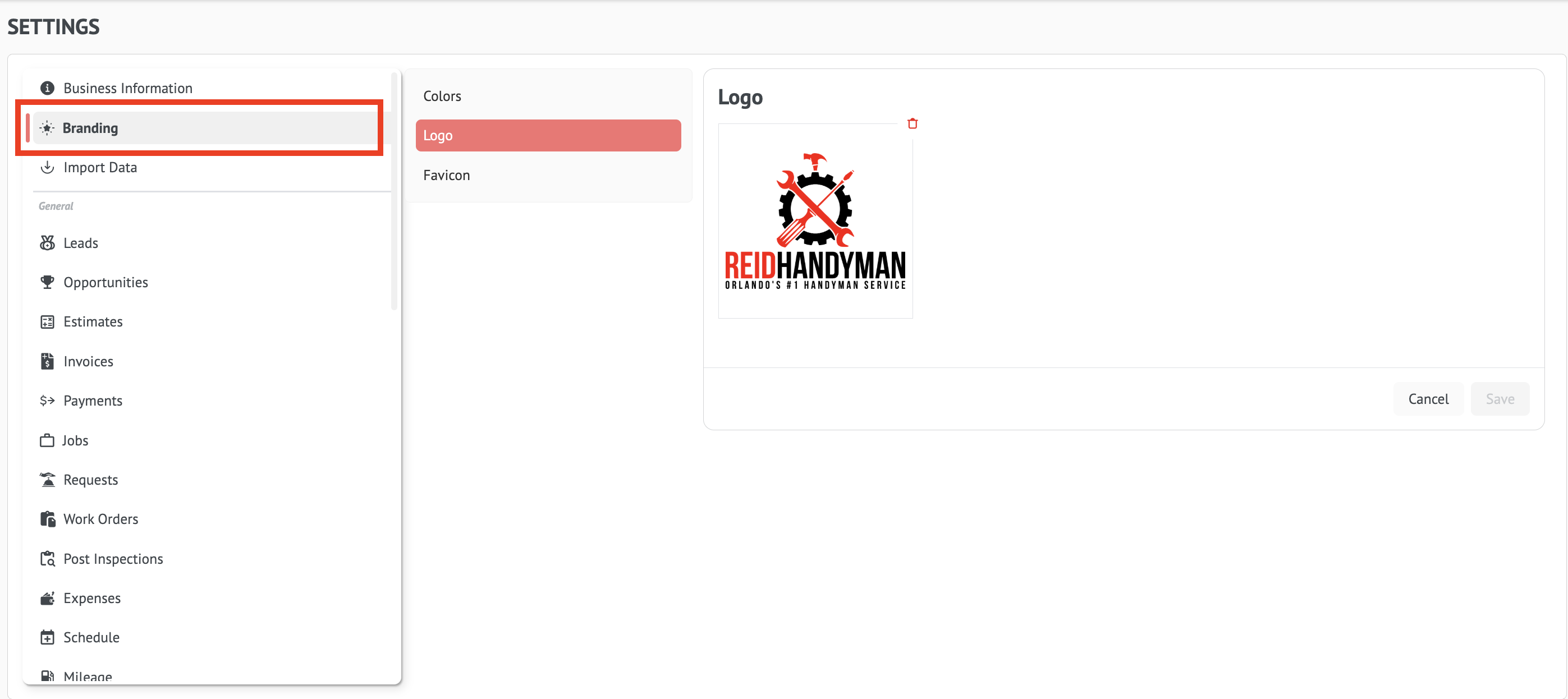The width and height of the screenshot is (1568, 699).
Task: Click the Opportunities trophy icon
Action: pyautogui.click(x=47, y=282)
